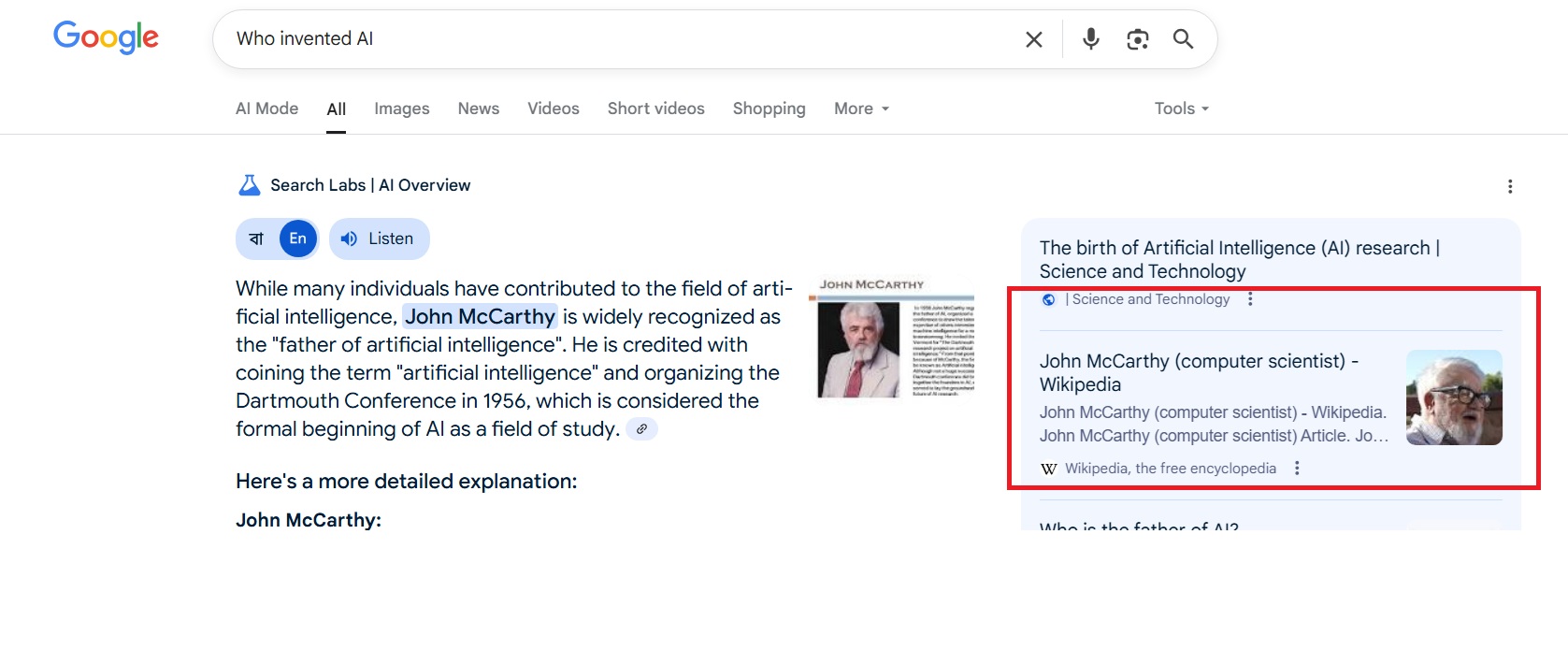The image size is (1568, 650).
Task: Select the En language toggle
Action: (297, 238)
